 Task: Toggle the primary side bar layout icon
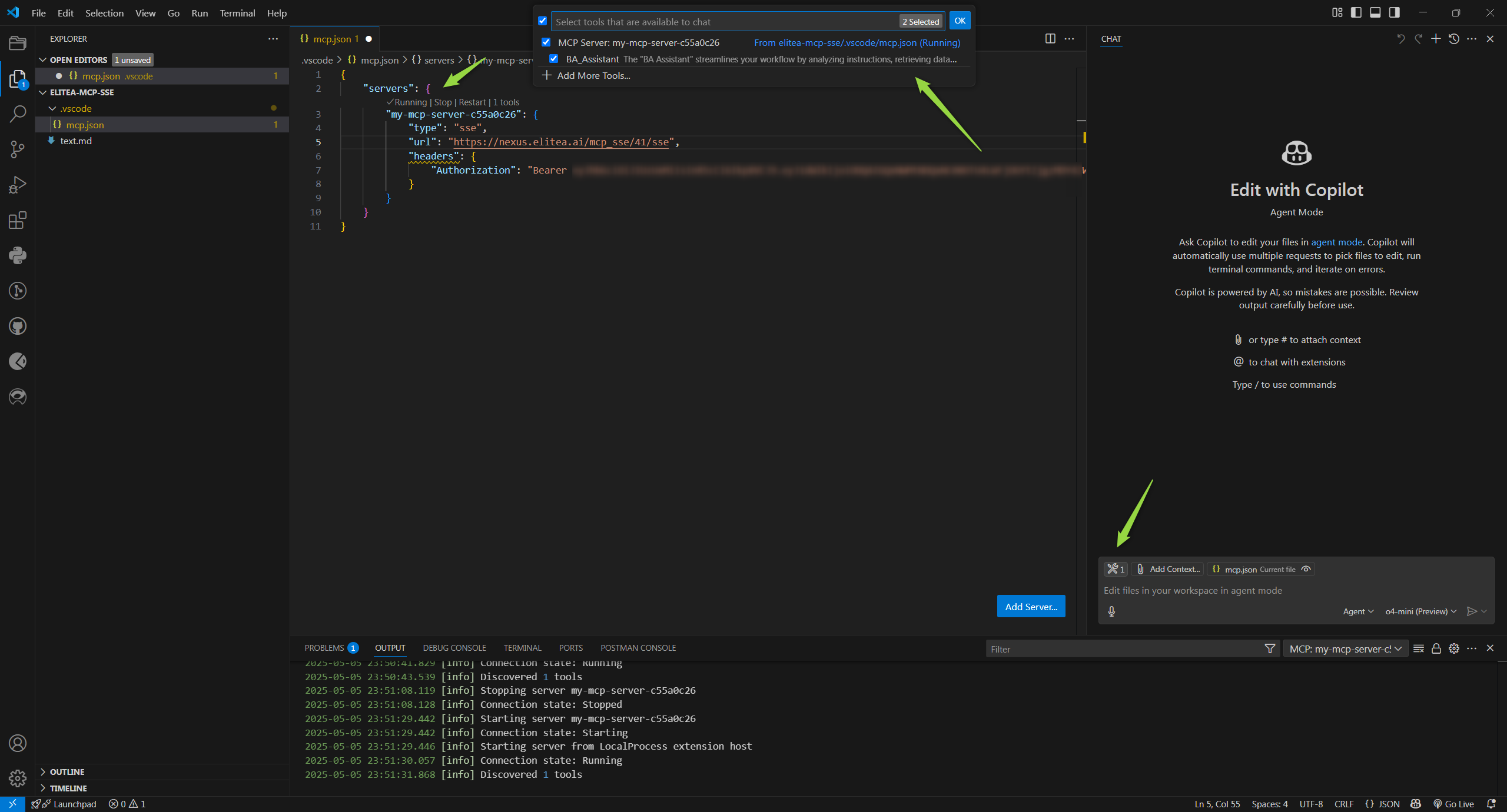(x=1356, y=12)
